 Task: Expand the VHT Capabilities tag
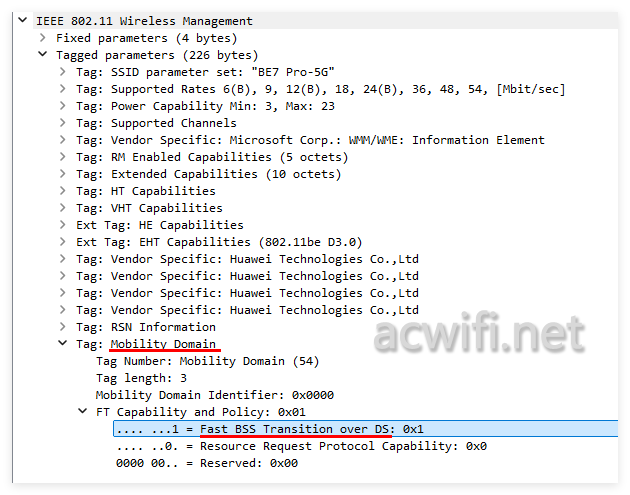(63, 208)
